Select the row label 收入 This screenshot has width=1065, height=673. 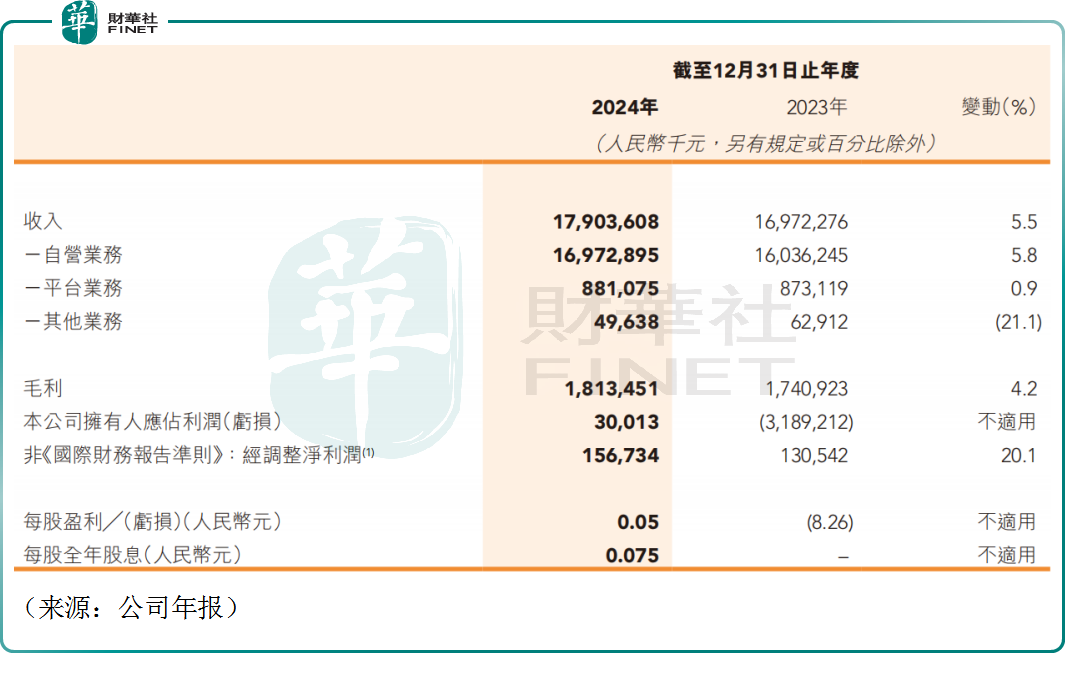tap(43, 221)
